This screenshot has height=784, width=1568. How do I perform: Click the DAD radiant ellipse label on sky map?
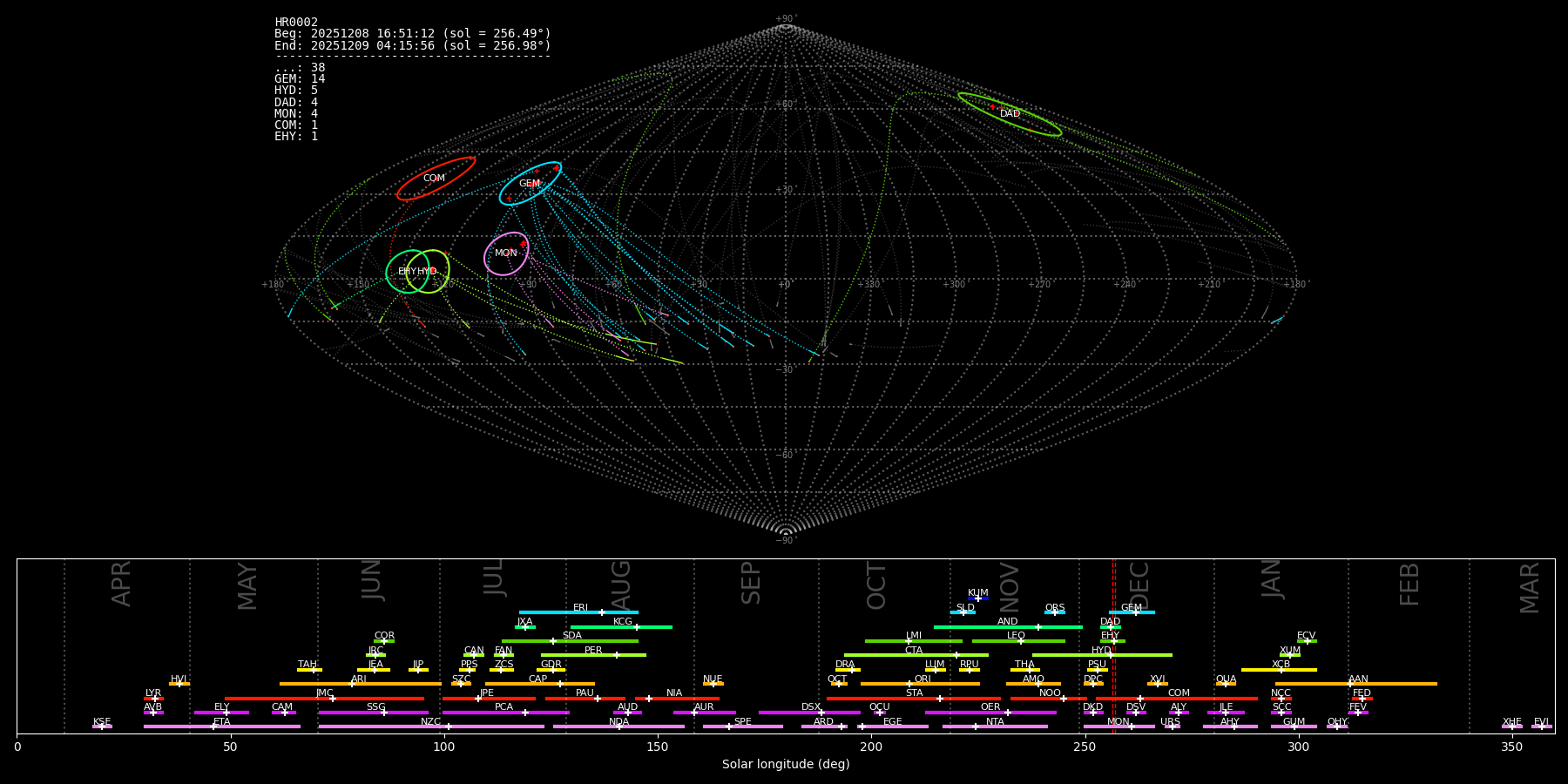pos(1010,114)
